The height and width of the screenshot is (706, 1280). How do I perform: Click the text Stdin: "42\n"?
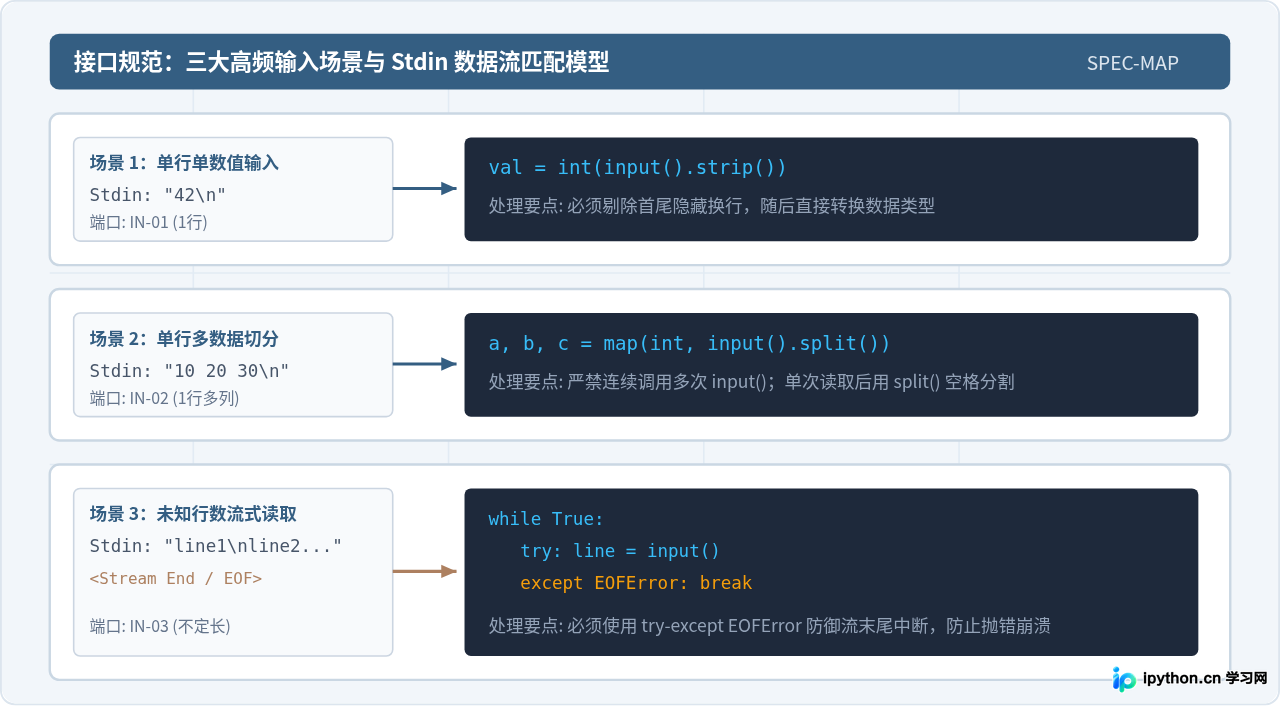pos(158,194)
